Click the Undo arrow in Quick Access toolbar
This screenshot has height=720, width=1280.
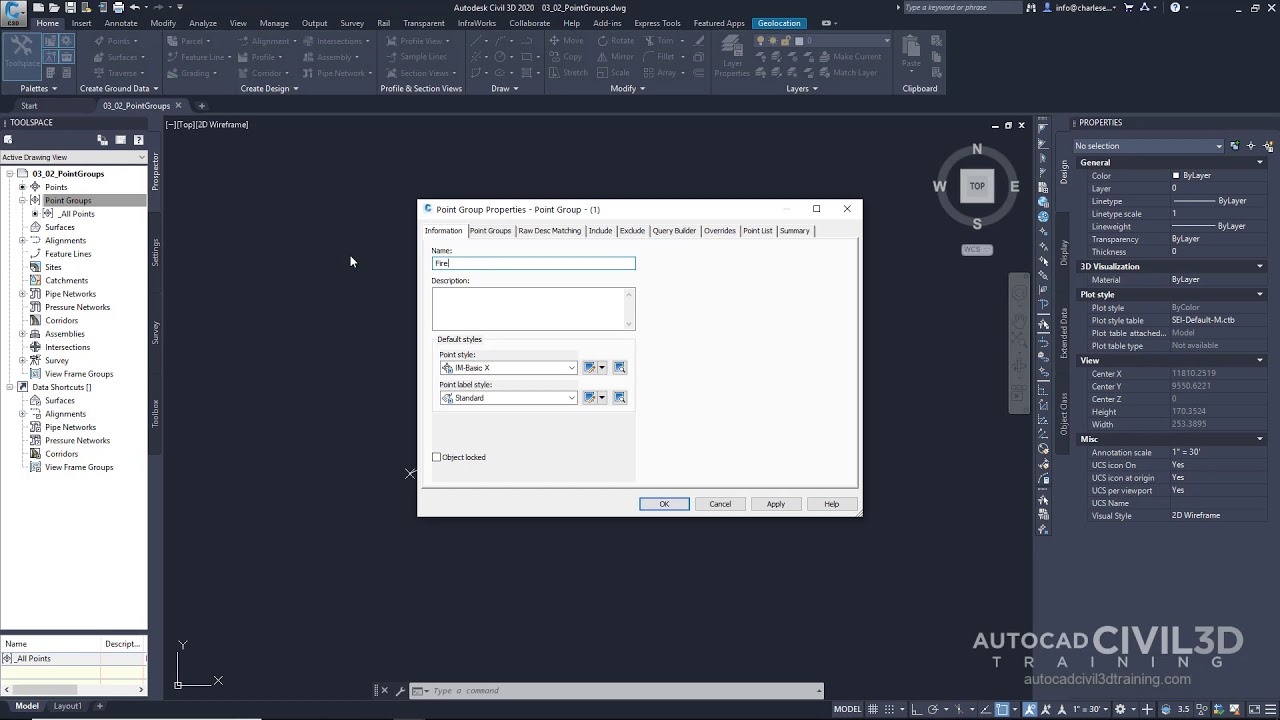[x=135, y=7]
